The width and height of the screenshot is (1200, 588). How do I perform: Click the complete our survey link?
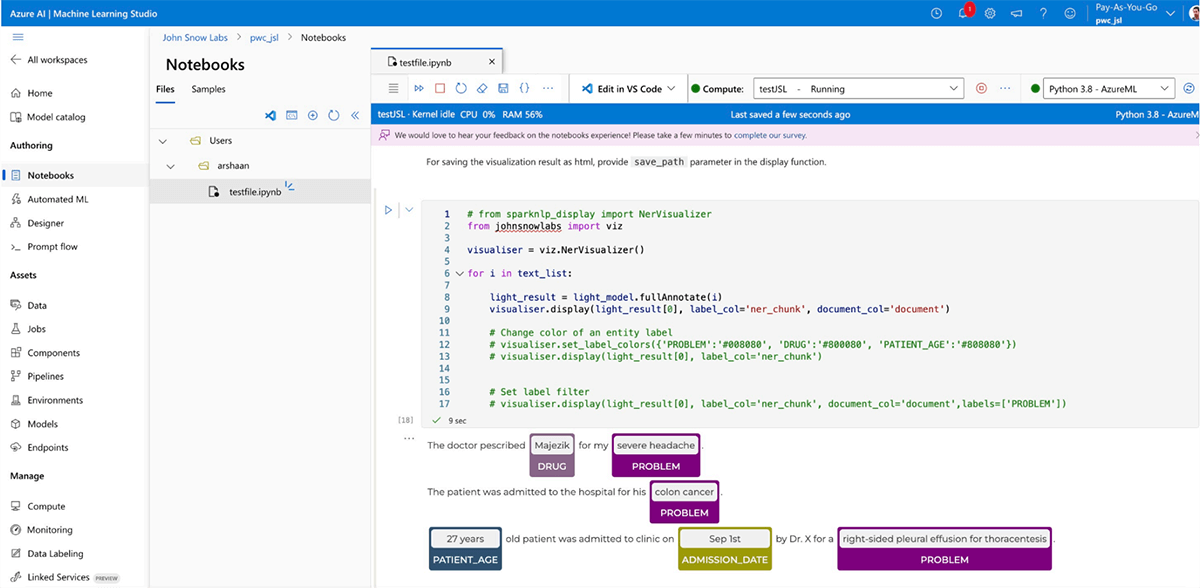tap(770, 135)
